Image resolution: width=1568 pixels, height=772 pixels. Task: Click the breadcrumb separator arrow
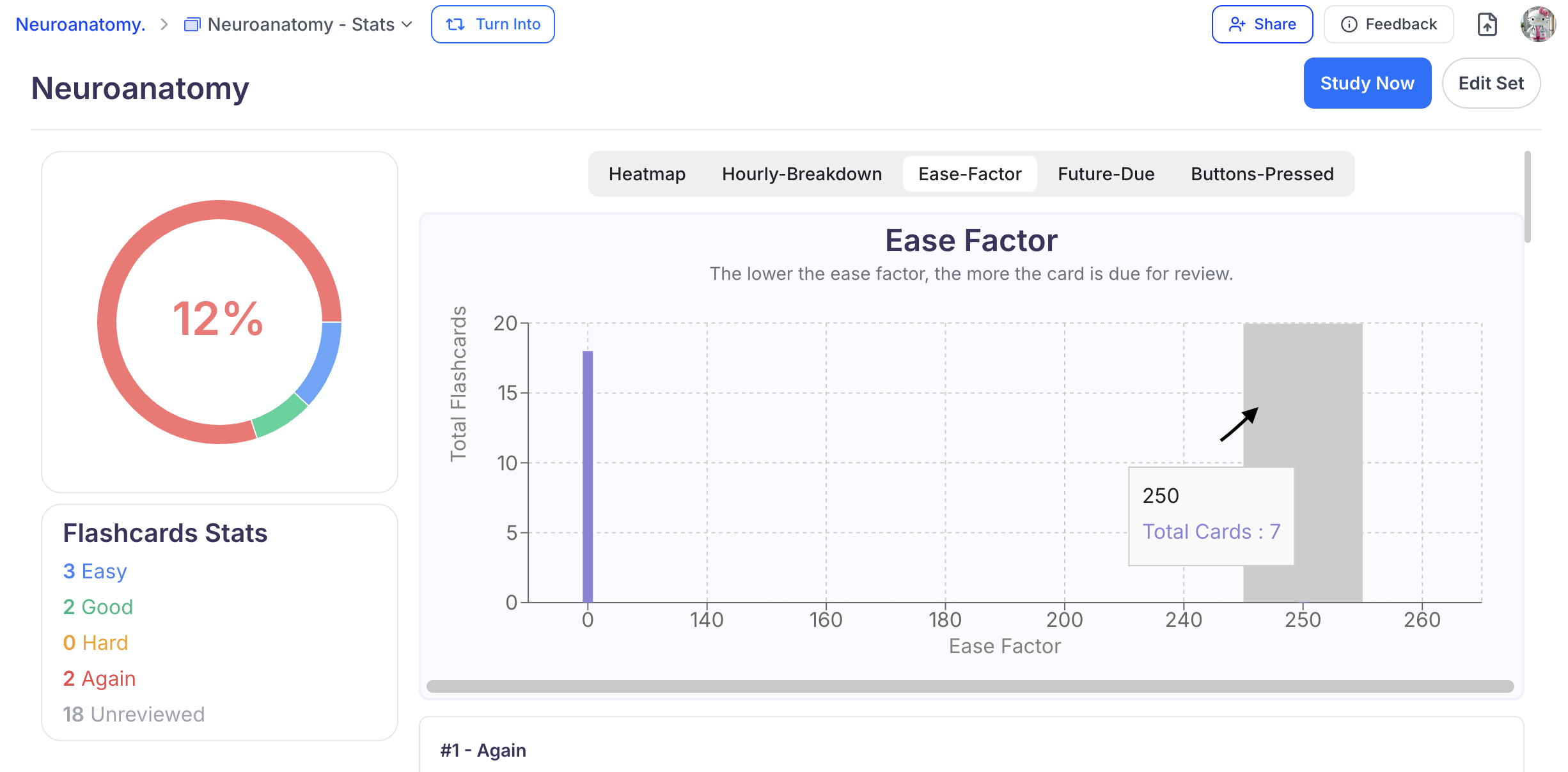(x=164, y=24)
